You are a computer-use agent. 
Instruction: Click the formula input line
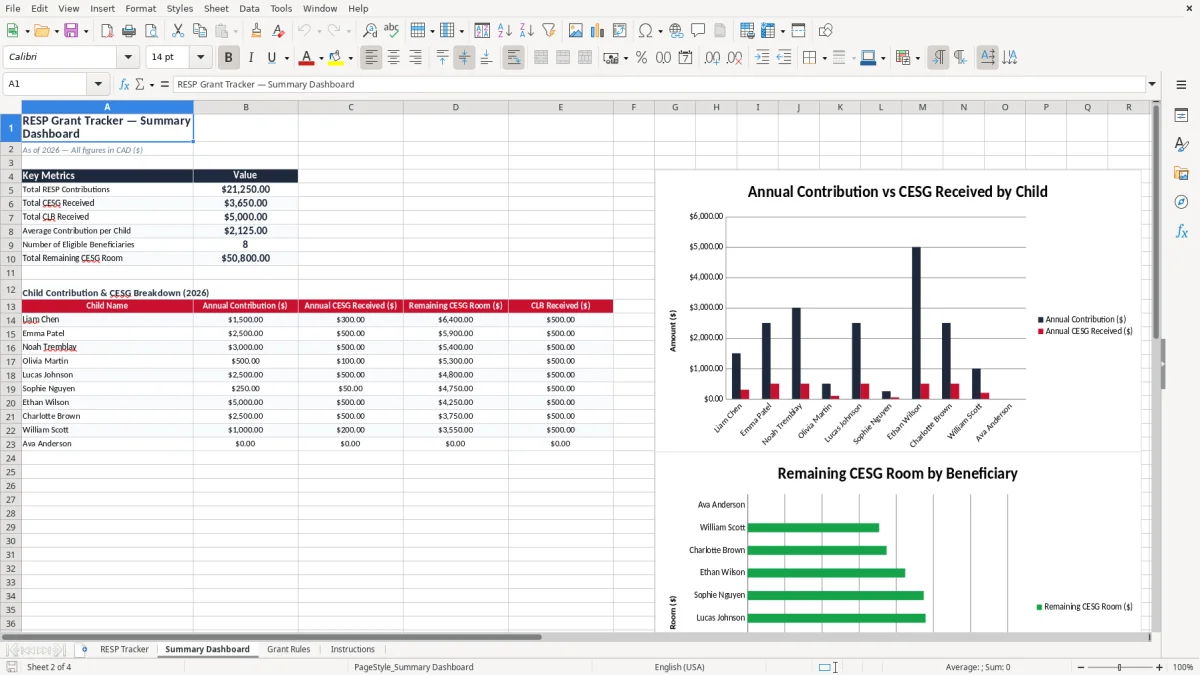click(658, 84)
